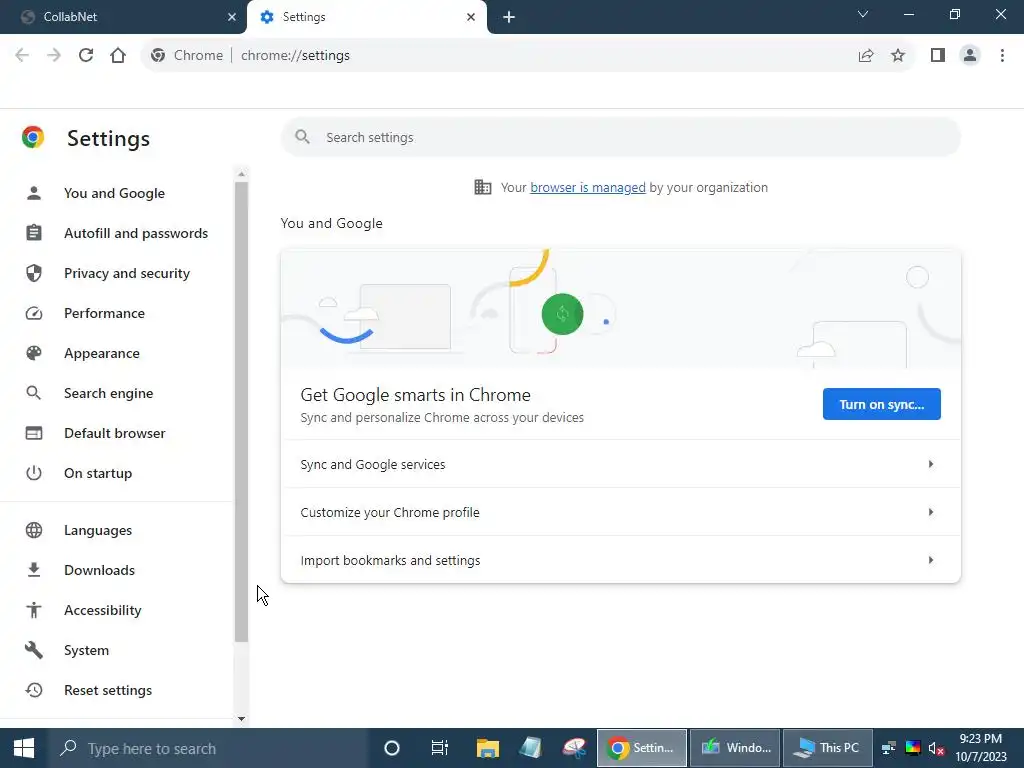Click the Search settings field
Image resolution: width=1024 pixels, height=768 pixels.
tap(620, 137)
